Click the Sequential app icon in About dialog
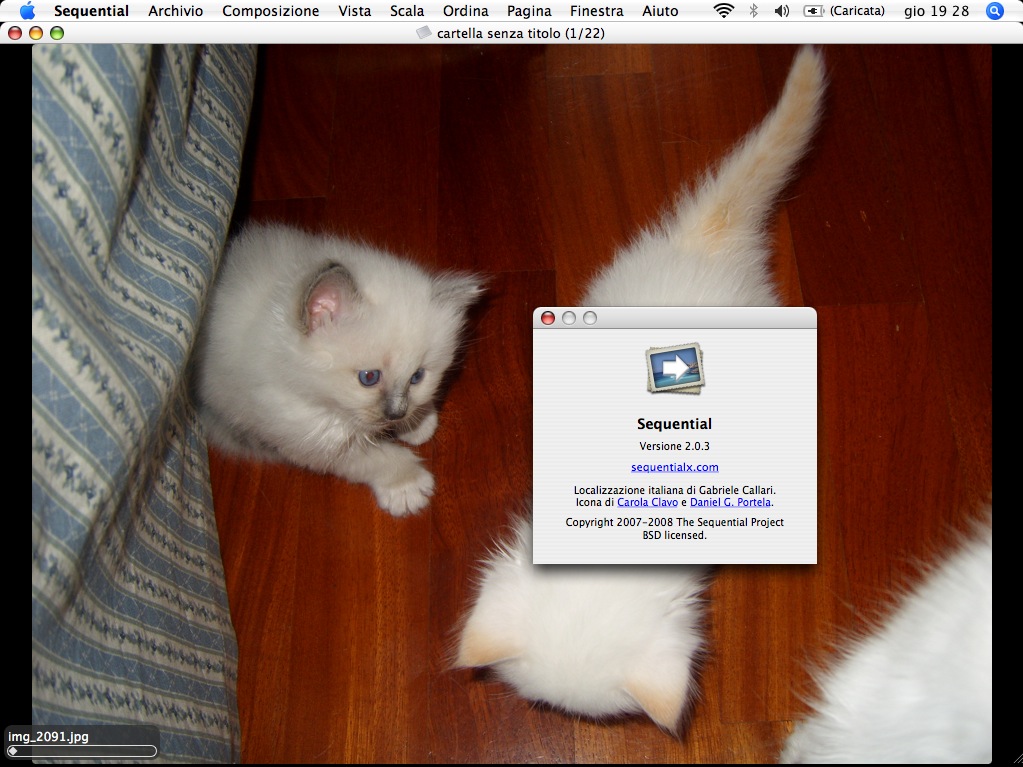This screenshot has width=1023, height=767. (675, 368)
